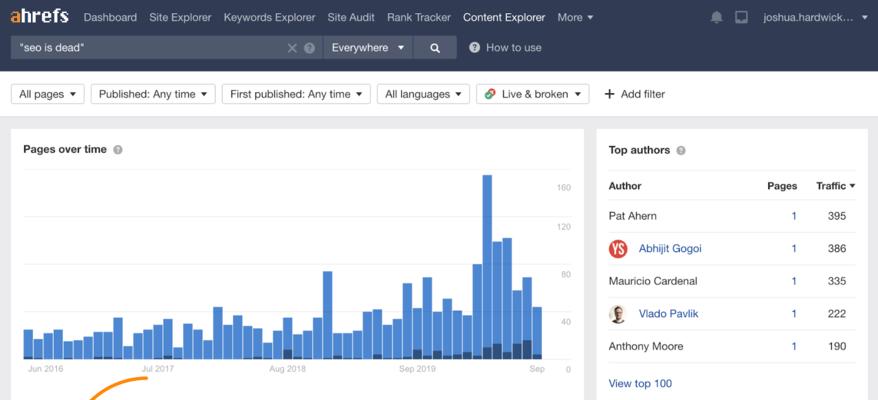The image size is (878, 400).
Task: Open Site Audit
Action: pyautogui.click(x=351, y=17)
